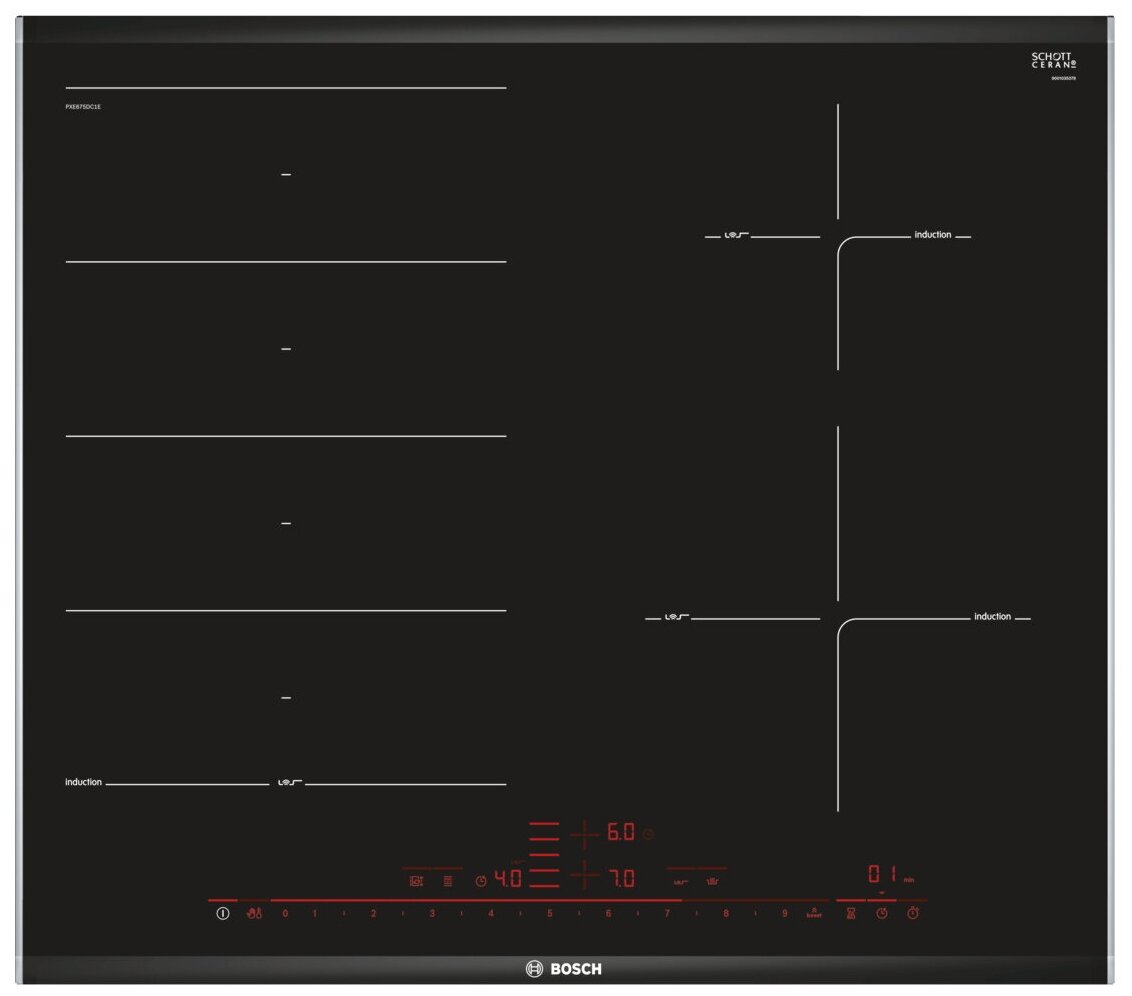Select the flex zone showing 4.0

pyautogui.click(x=508, y=880)
